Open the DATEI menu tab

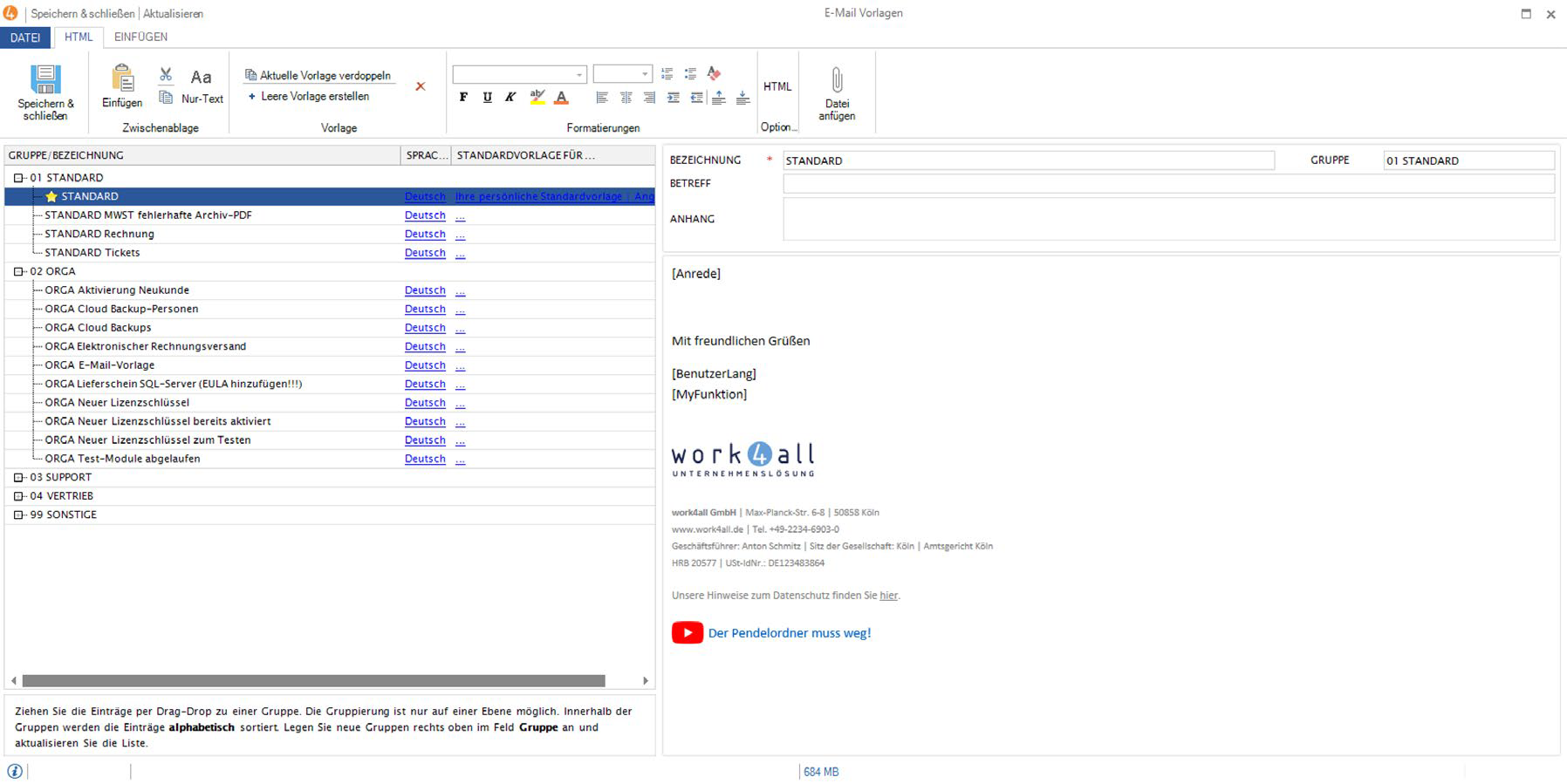click(25, 37)
